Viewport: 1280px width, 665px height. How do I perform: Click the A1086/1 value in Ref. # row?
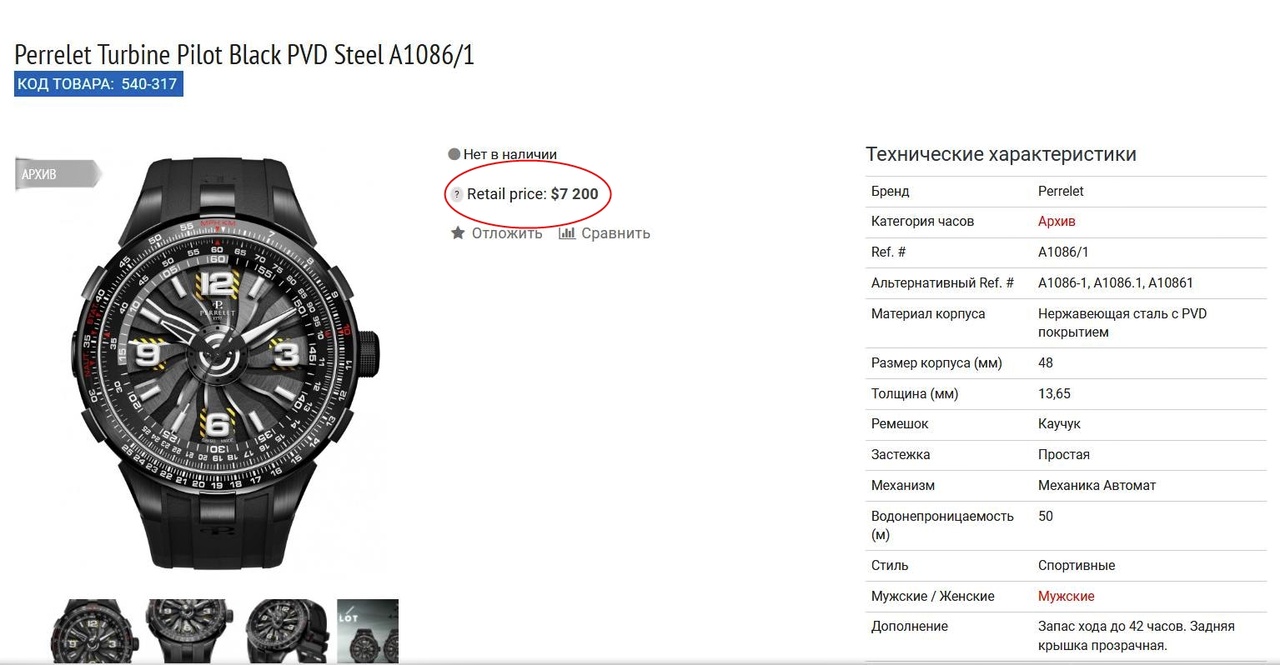pos(1063,252)
